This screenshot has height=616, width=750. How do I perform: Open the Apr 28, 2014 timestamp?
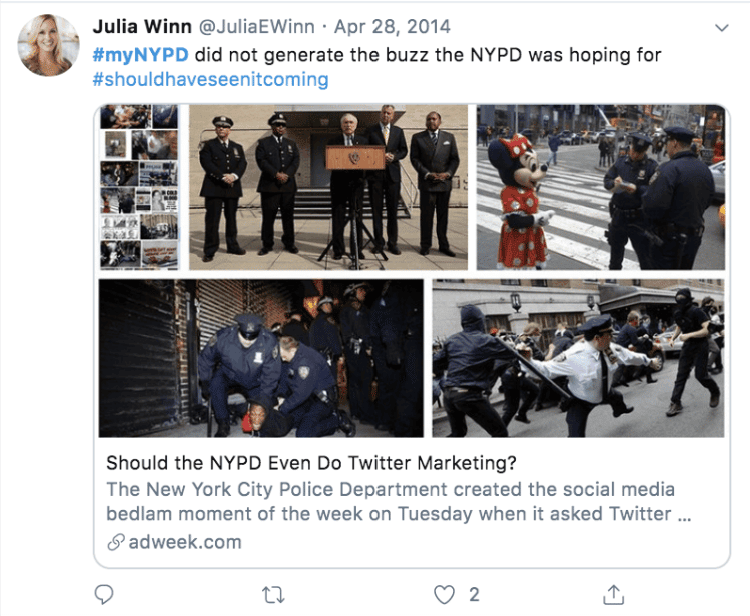point(392,27)
